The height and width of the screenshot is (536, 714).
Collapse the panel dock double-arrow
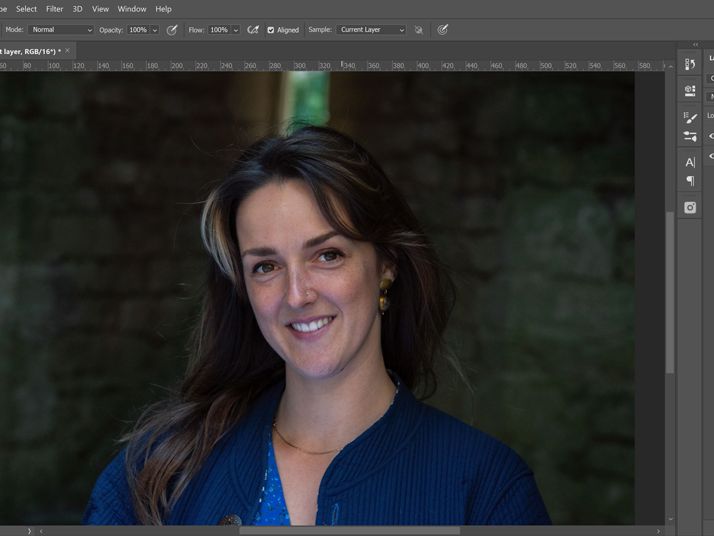(x=695, y=45)
